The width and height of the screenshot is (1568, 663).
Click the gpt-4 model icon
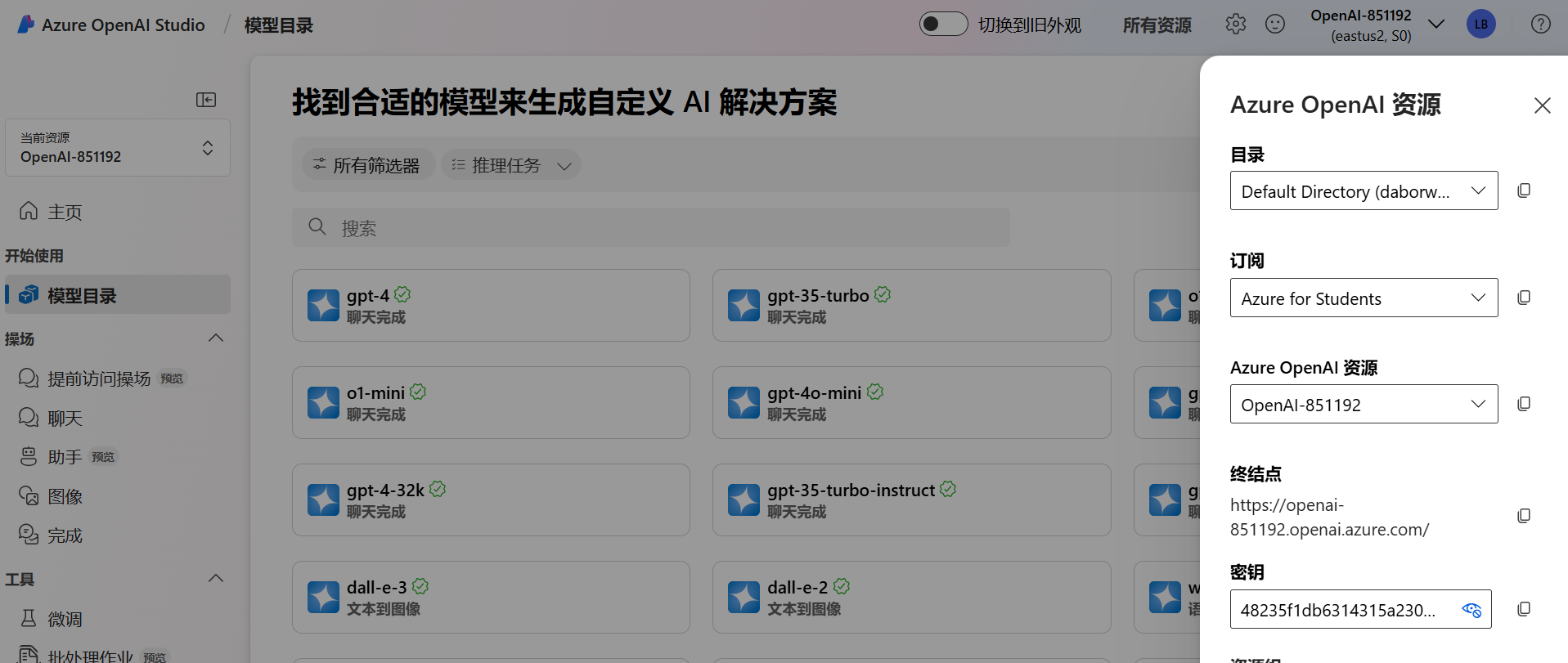323,306
